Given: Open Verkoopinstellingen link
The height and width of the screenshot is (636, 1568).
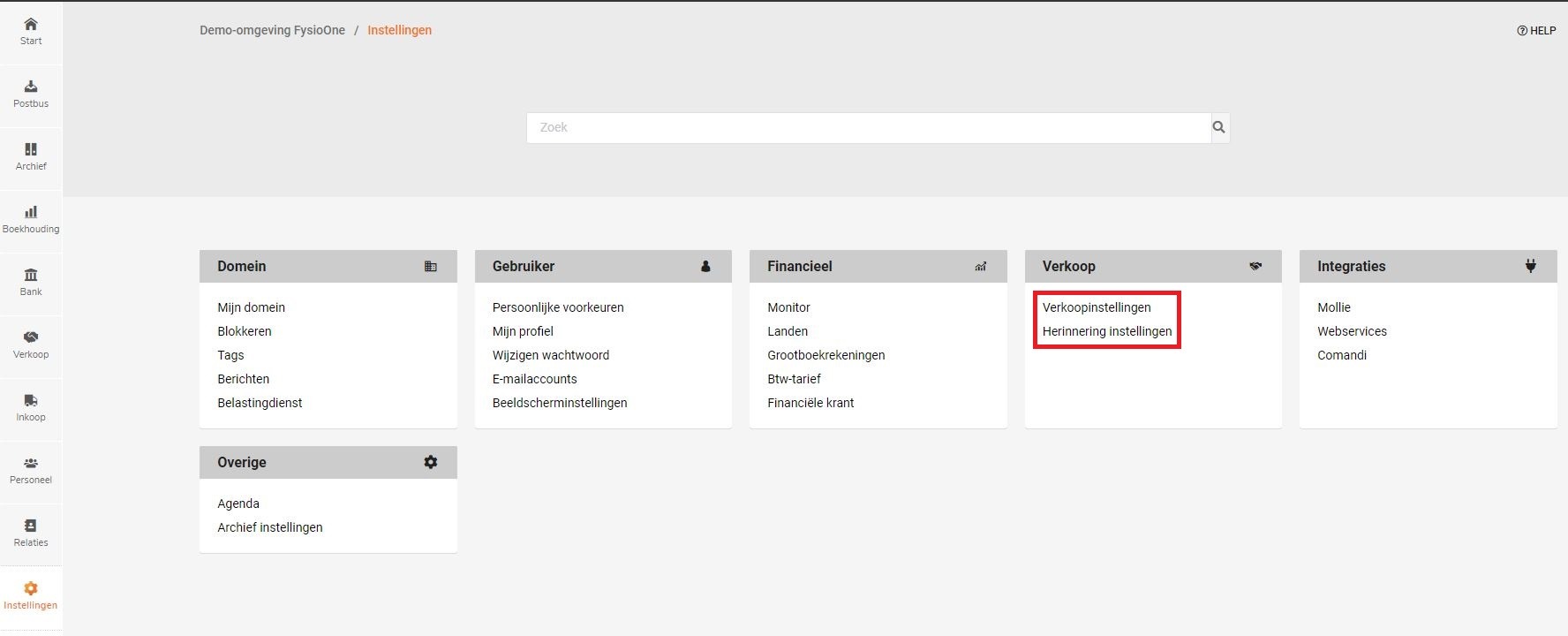Looking at the screenshot, I should pyautogui.click(x=1097, y=307).
